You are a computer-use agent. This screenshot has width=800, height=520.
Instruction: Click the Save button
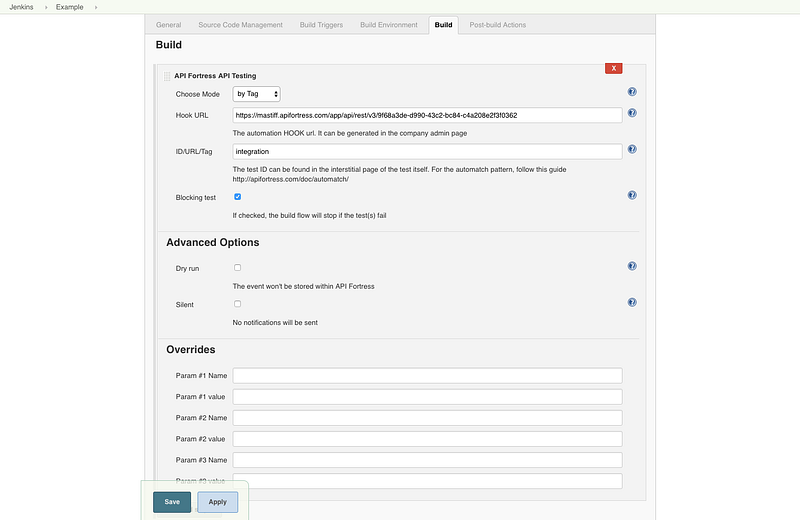point(172,501)
